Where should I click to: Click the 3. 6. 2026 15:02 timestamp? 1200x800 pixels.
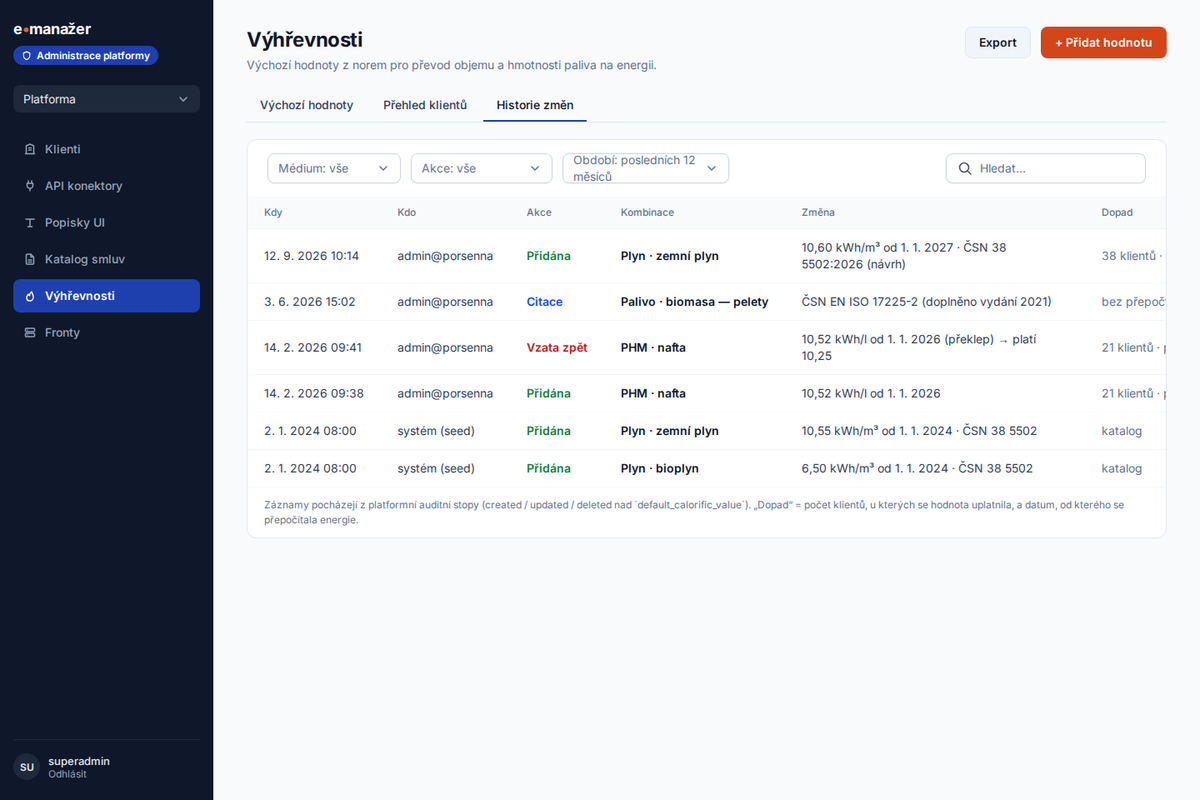click(x=310, y=302)
